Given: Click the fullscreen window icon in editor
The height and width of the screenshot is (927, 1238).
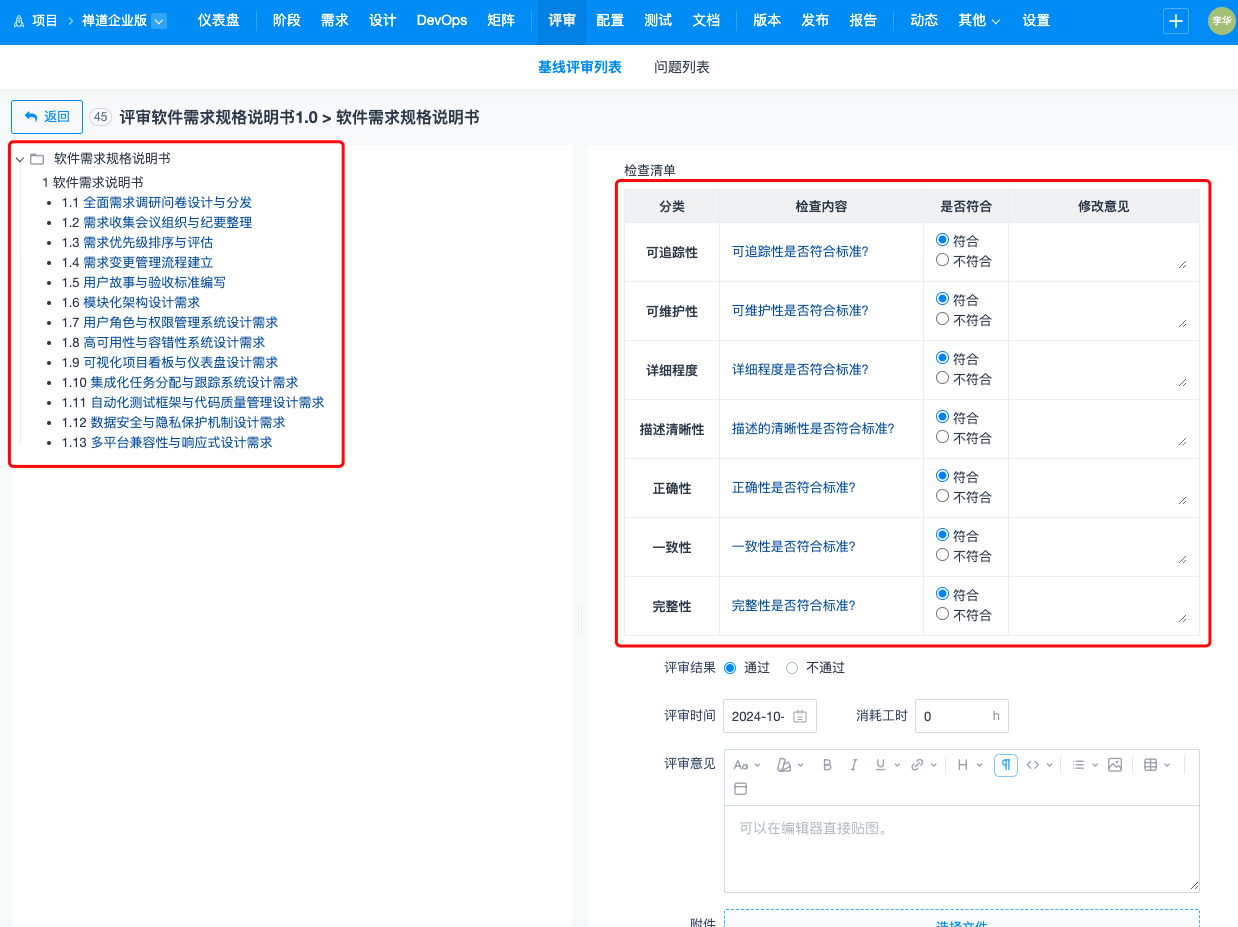Looking at the screenshot, I should click(741, 789).
